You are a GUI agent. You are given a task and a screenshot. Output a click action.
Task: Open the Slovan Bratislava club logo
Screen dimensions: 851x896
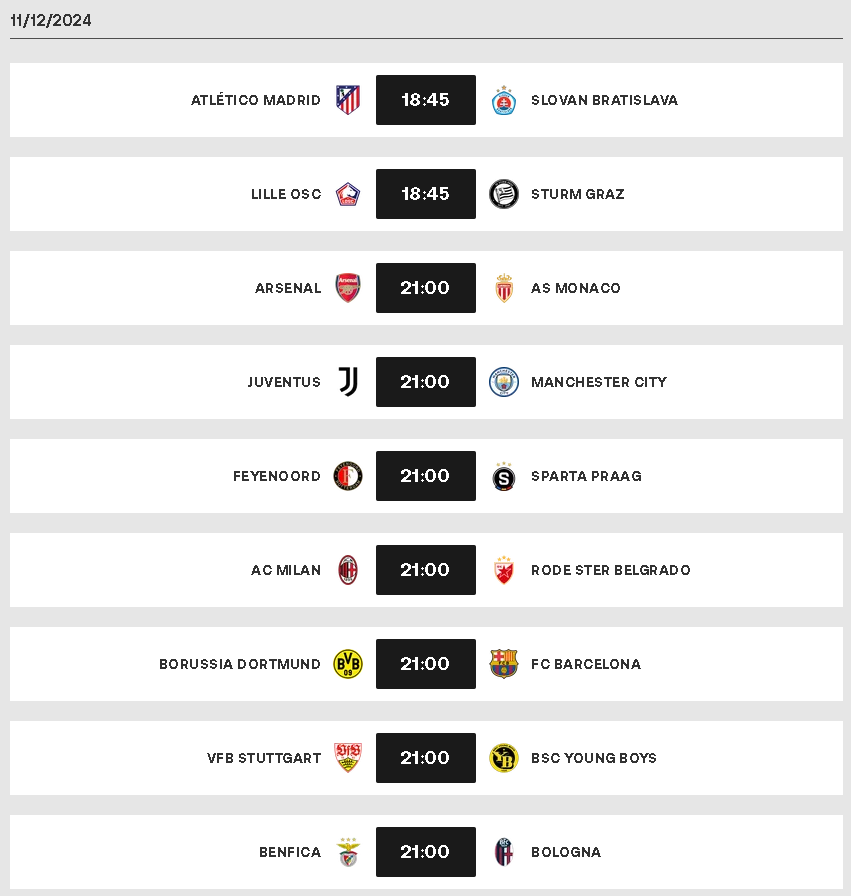coord(504,100)
